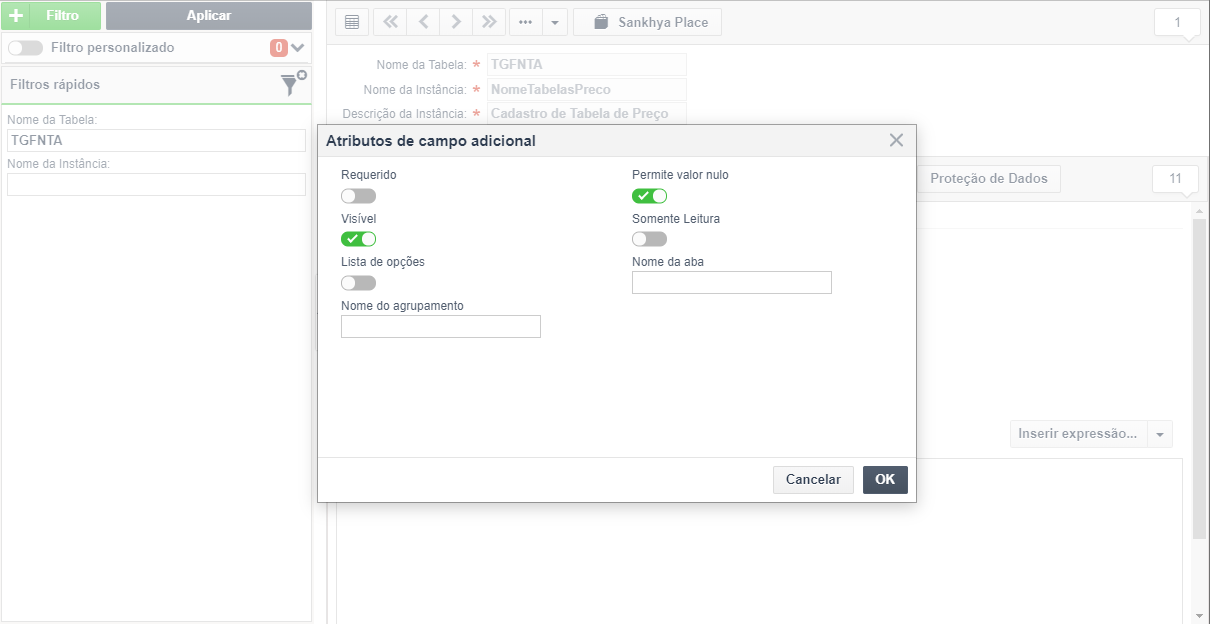Toggle the Requerido switch
This screenshot has height=624, width=1210.
pos(358,196)
